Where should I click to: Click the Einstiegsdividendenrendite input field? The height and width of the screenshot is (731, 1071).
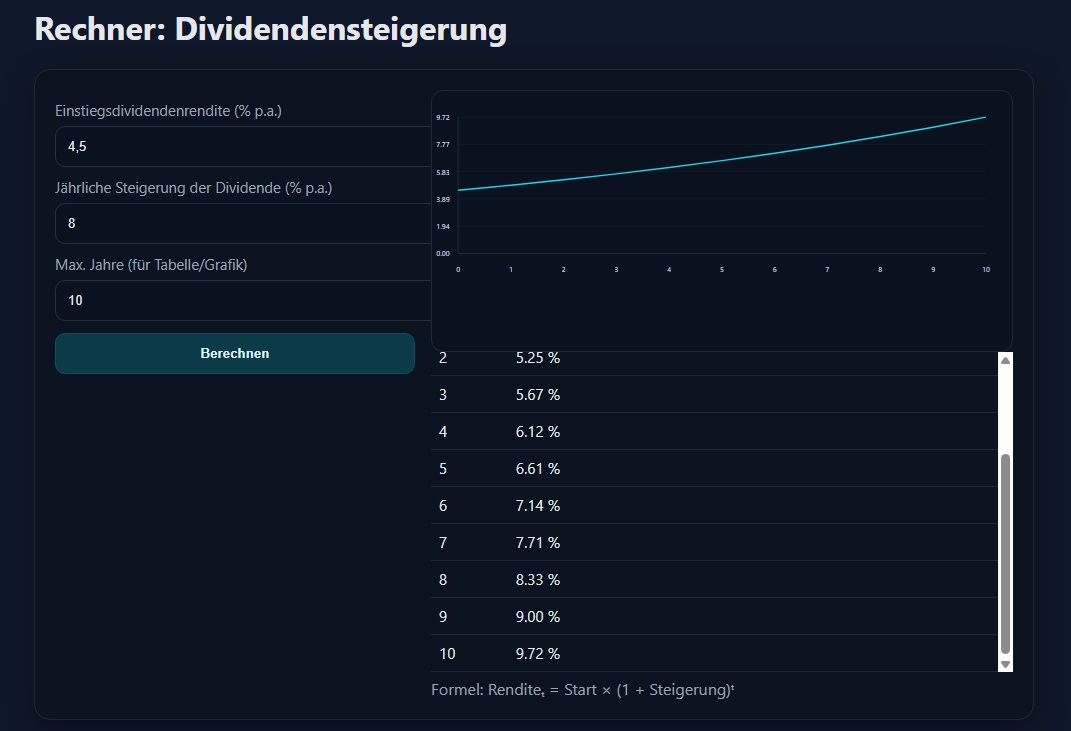tap(240, 146)
